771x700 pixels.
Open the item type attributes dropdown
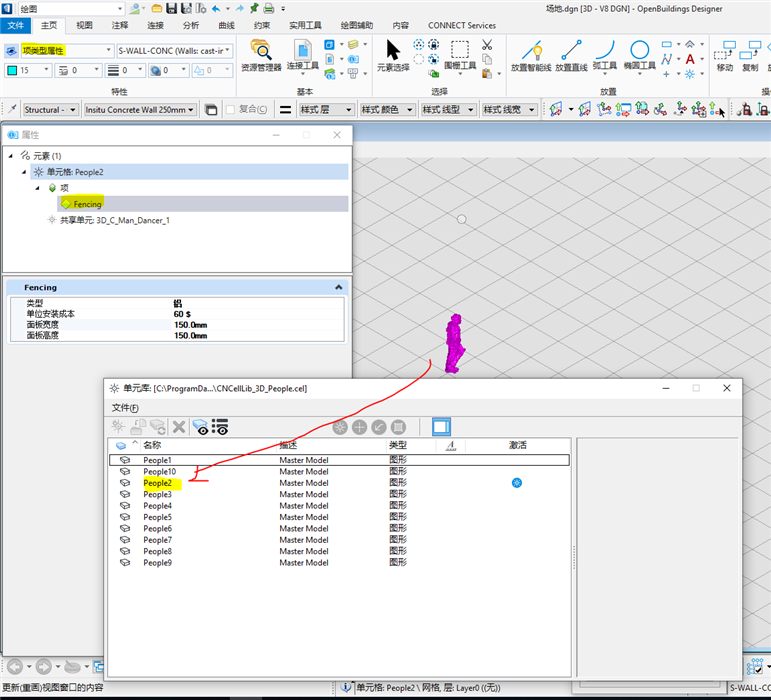(x=67, y=51)
